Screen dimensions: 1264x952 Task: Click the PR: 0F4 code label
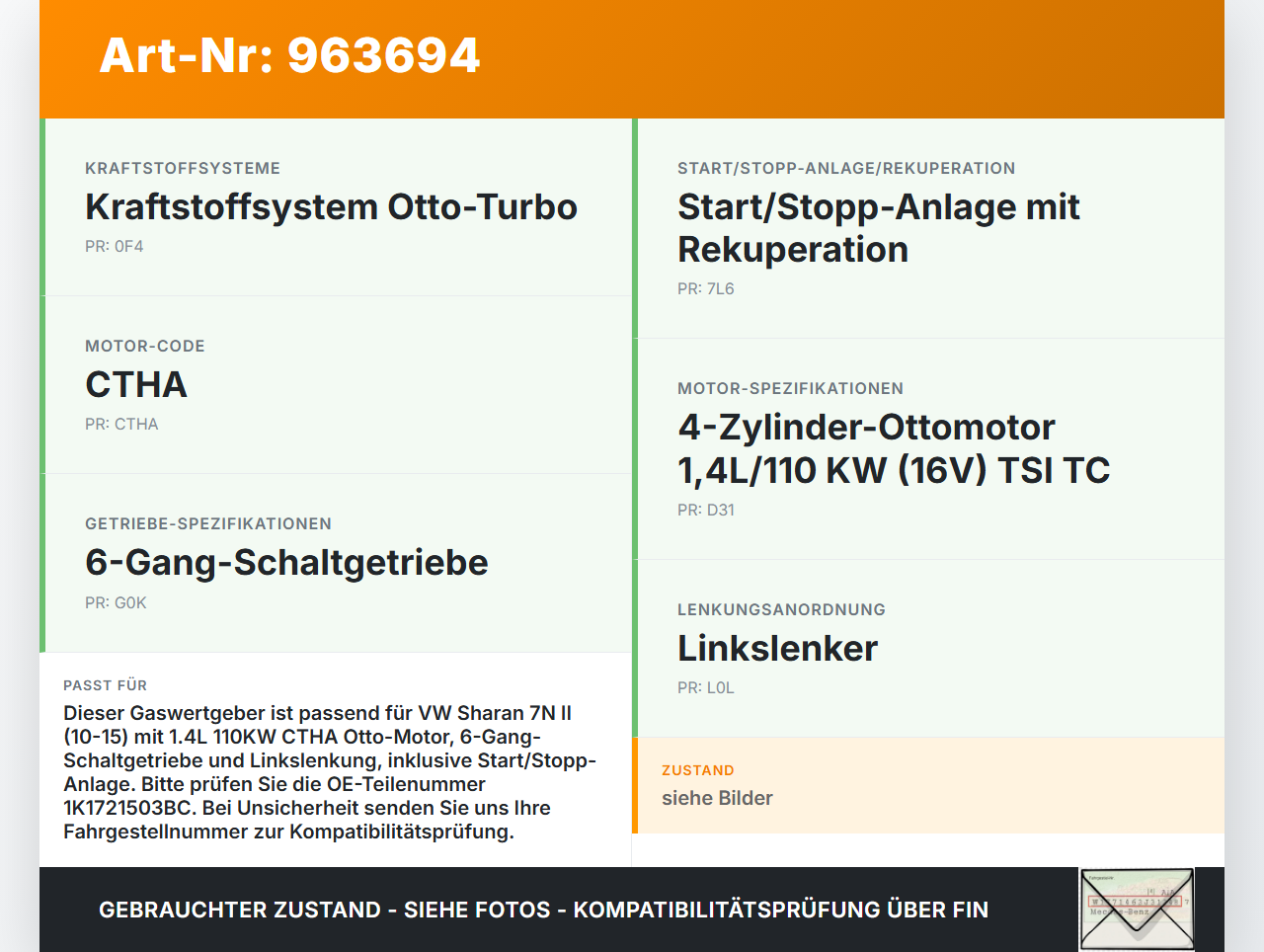pos(115,245)
